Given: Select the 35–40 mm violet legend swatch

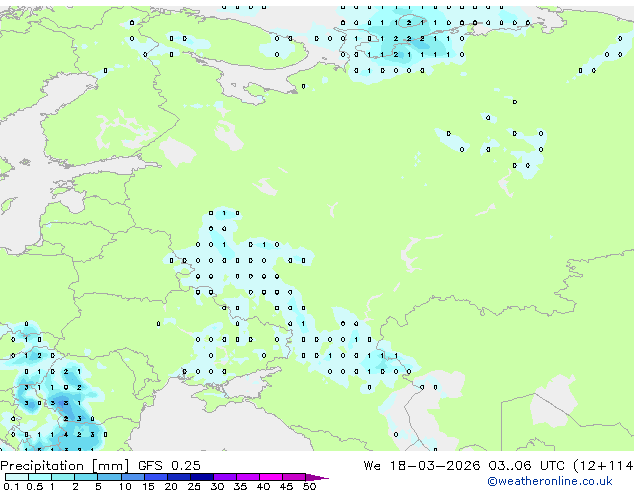Looking at the screenshot, I should (x=248, y=477).
